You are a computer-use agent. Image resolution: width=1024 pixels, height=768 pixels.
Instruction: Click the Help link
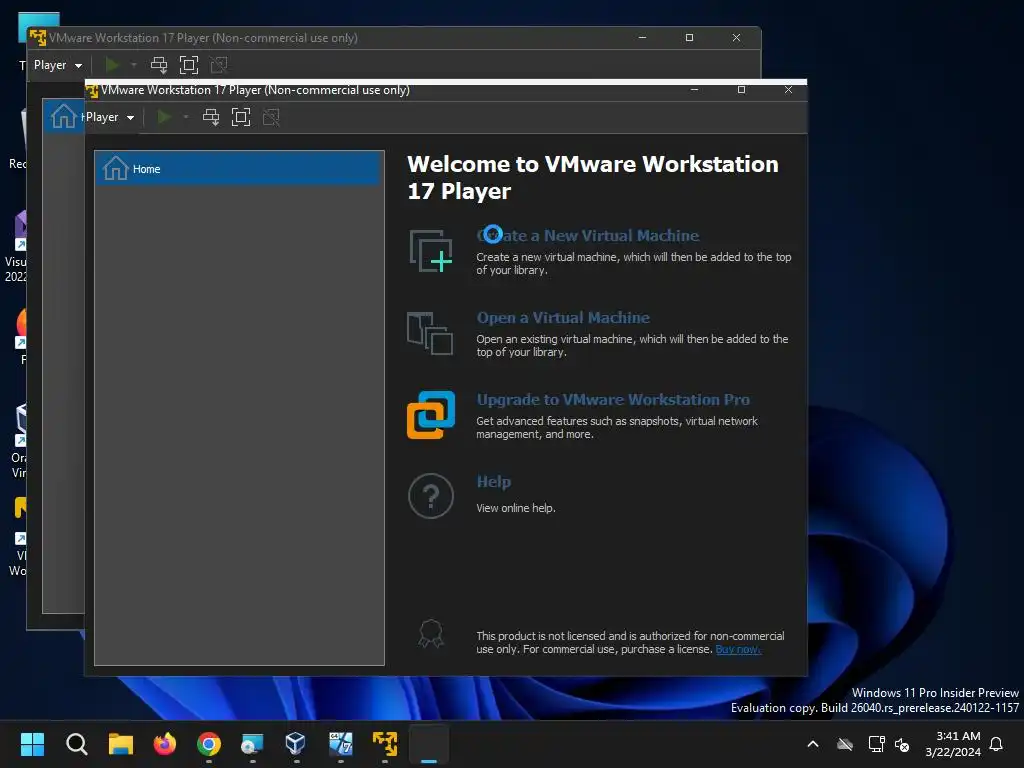tap(494, 482)
